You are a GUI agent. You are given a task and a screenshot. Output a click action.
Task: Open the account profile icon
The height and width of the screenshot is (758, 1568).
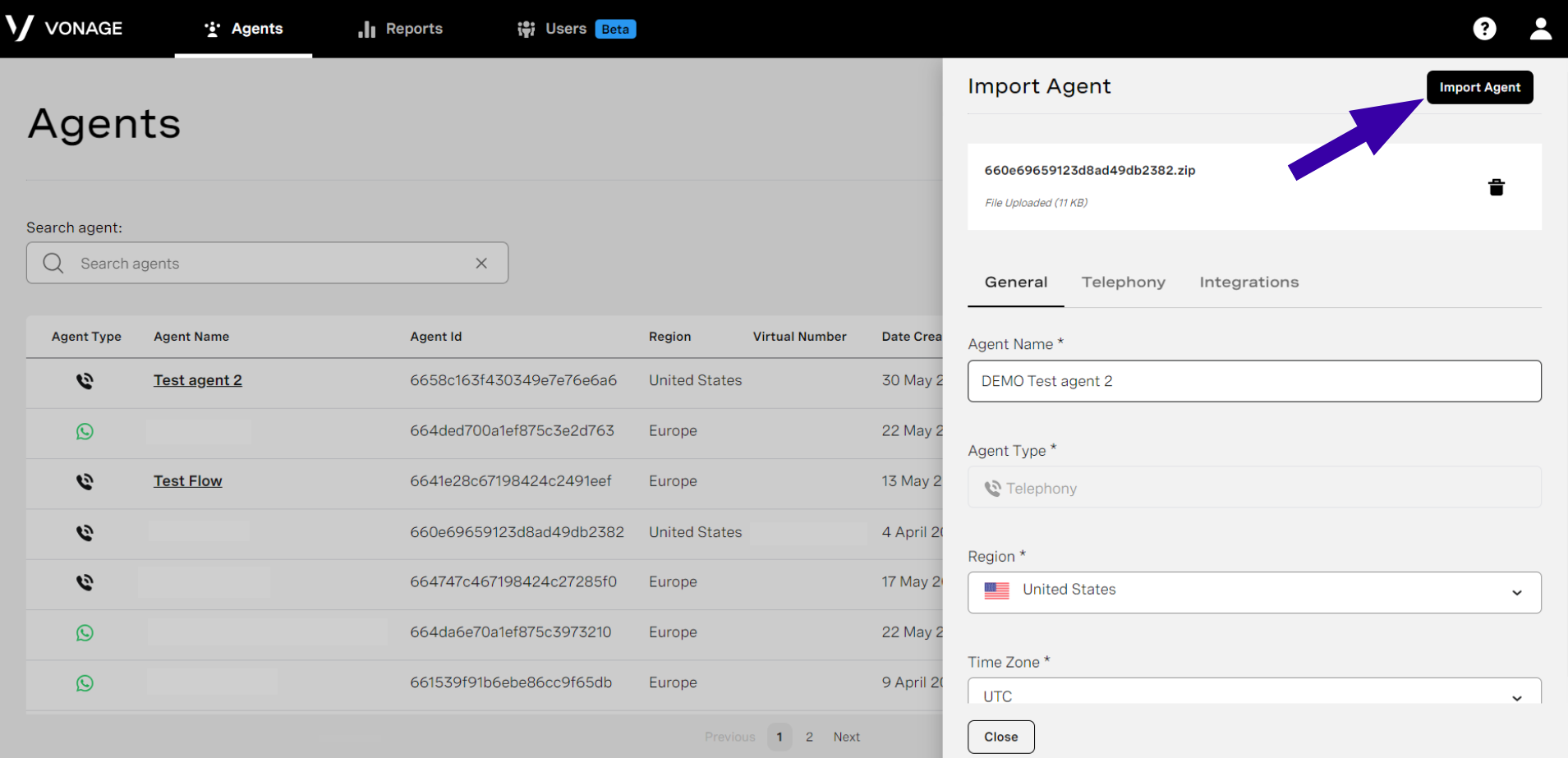point(1540,29)
